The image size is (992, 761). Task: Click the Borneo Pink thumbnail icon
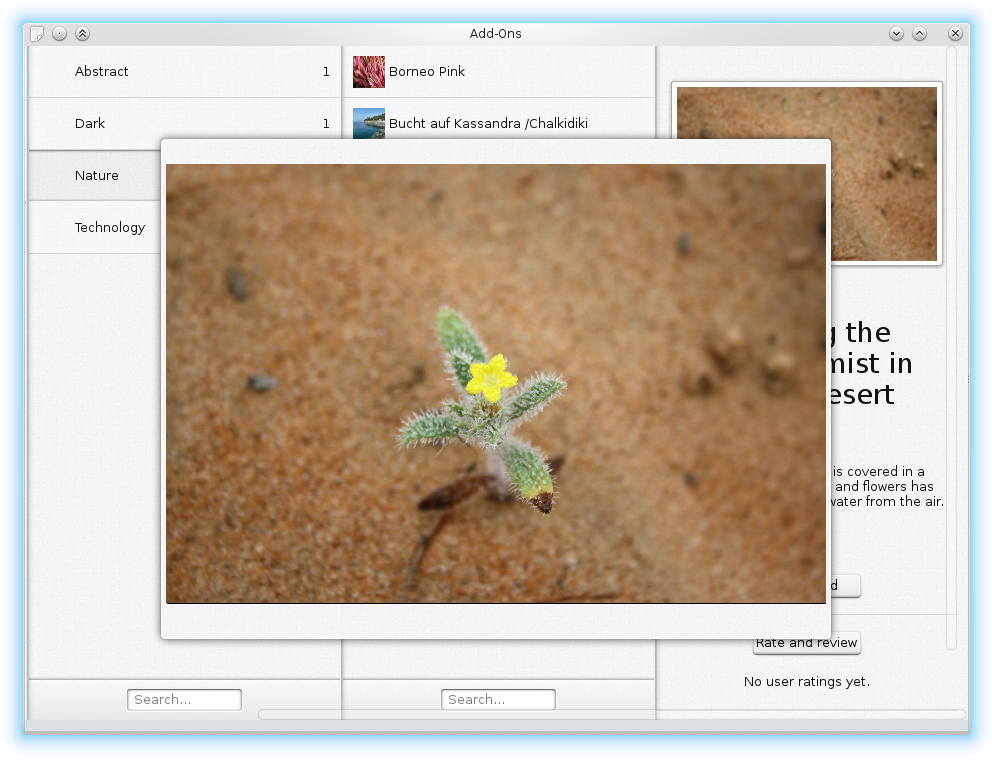pyautogui.click(x=369, y=72)
